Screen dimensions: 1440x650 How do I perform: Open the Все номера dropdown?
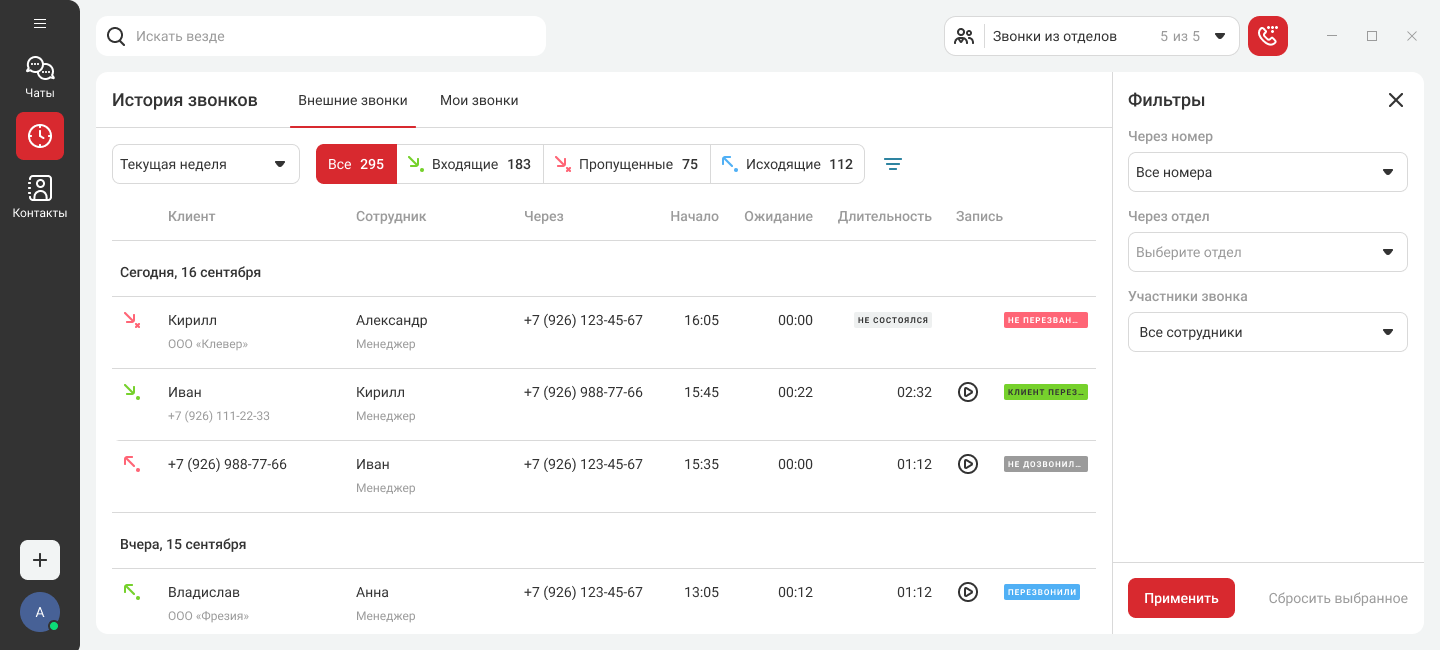(1267, 172)
